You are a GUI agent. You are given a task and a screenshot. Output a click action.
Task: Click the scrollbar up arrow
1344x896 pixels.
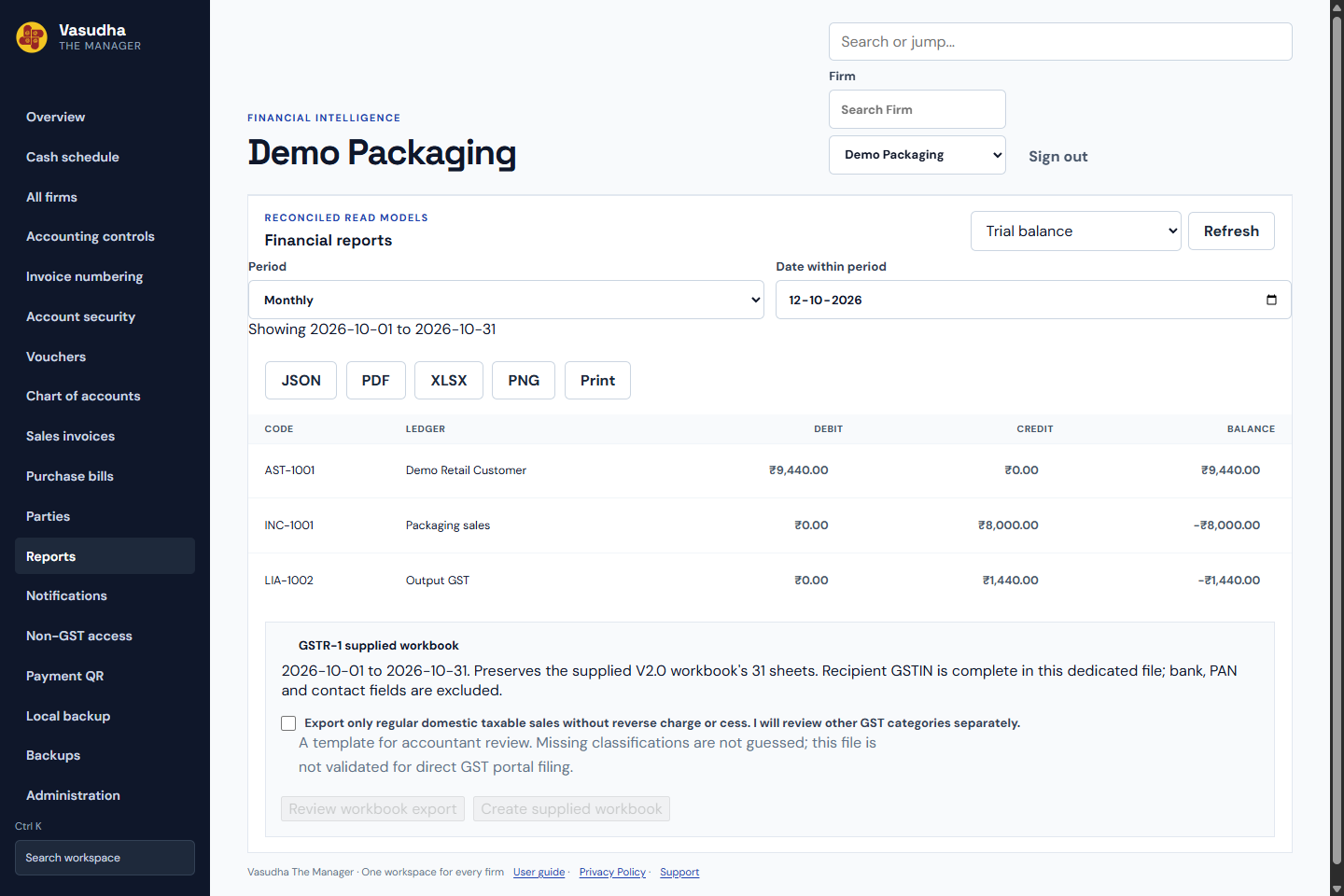pos(1337,7)
